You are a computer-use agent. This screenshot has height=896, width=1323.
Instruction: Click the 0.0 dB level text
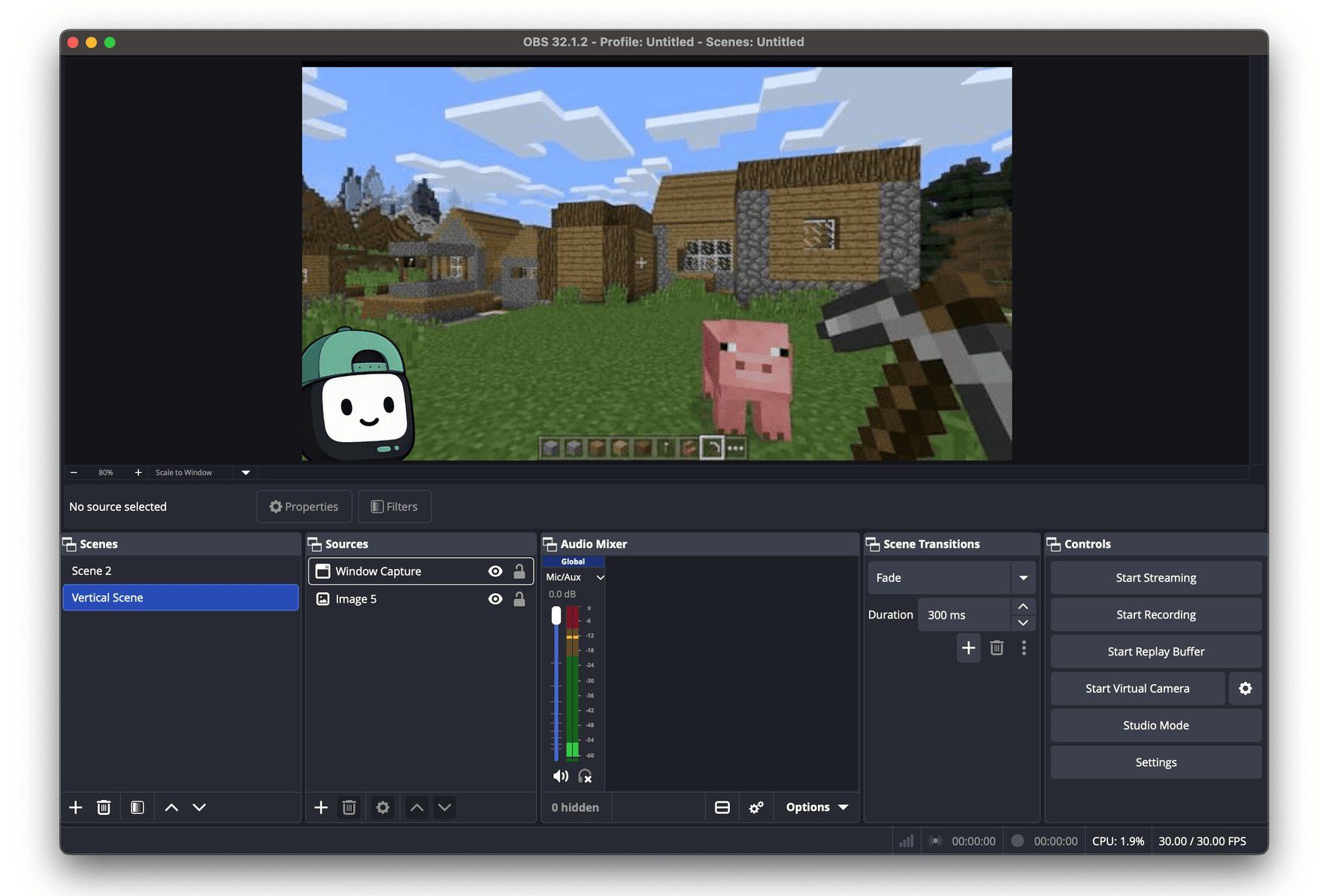562,594
